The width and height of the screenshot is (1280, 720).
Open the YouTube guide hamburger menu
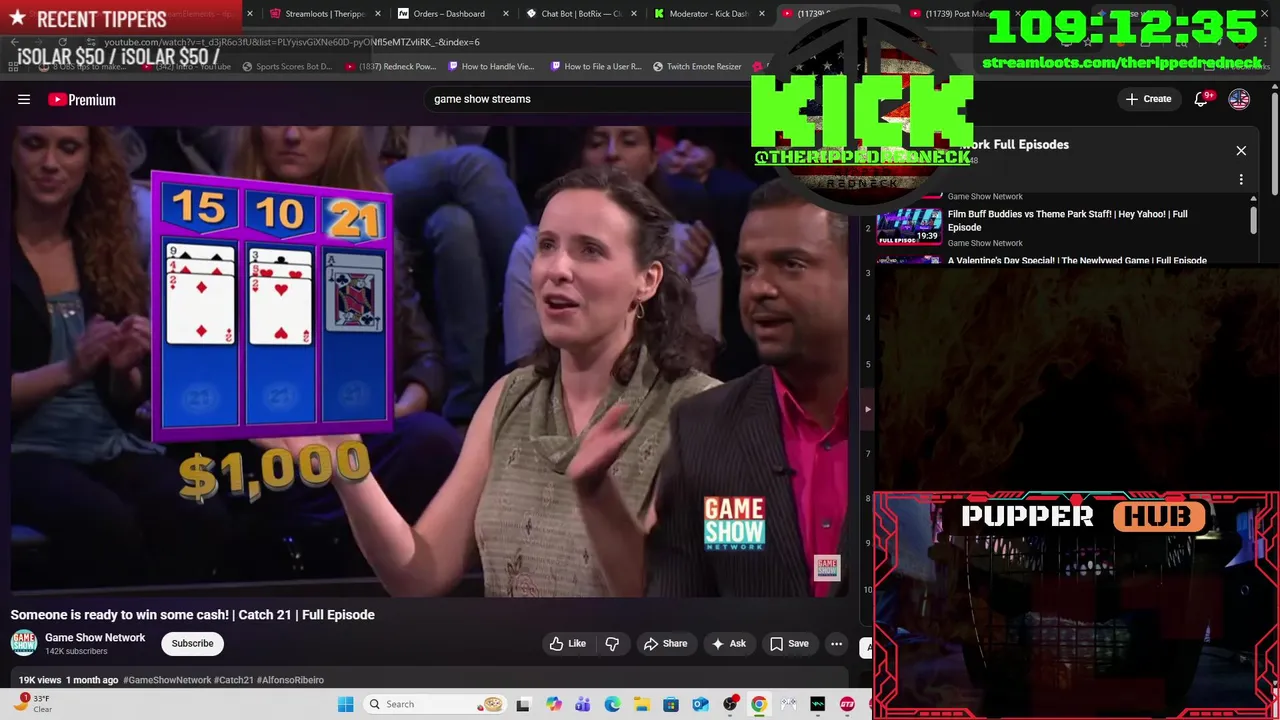coord(24,99)
